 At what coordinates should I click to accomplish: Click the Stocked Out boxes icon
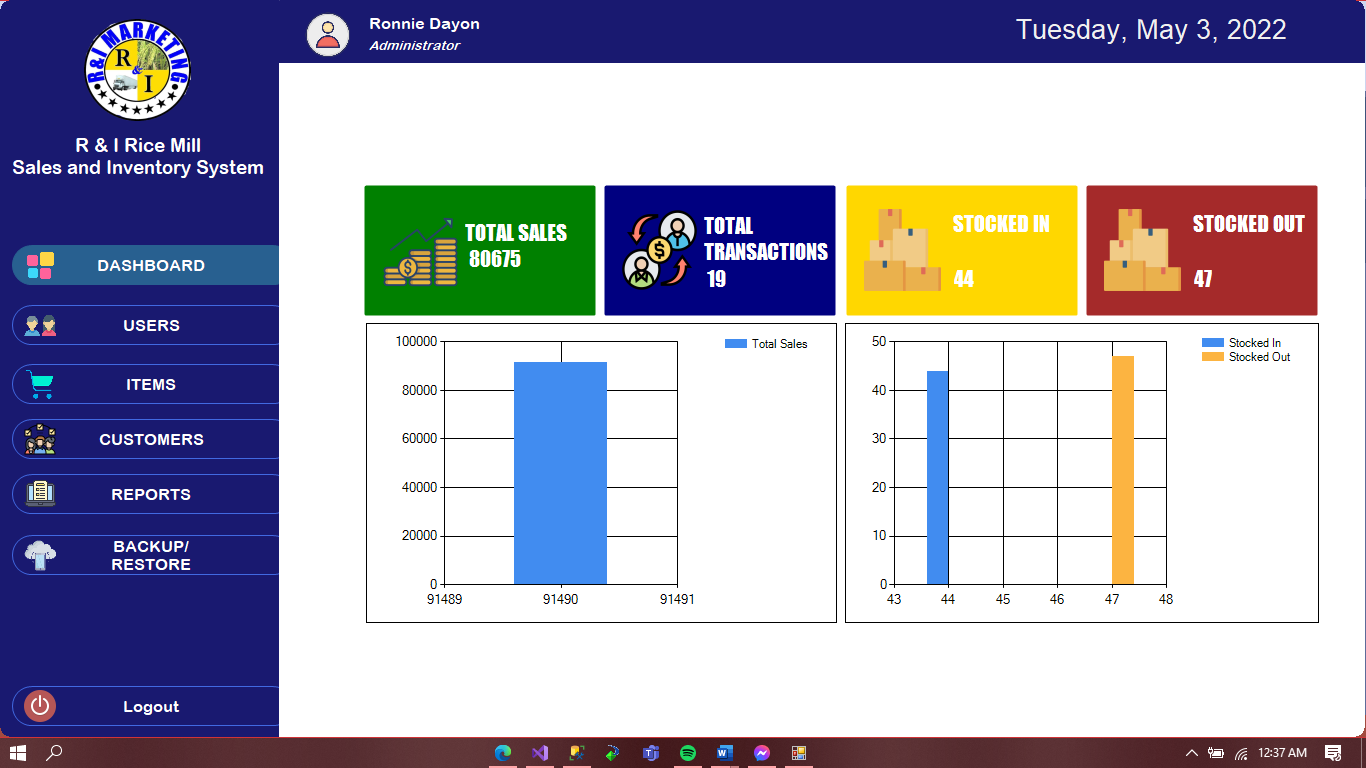pos(1142,250)
